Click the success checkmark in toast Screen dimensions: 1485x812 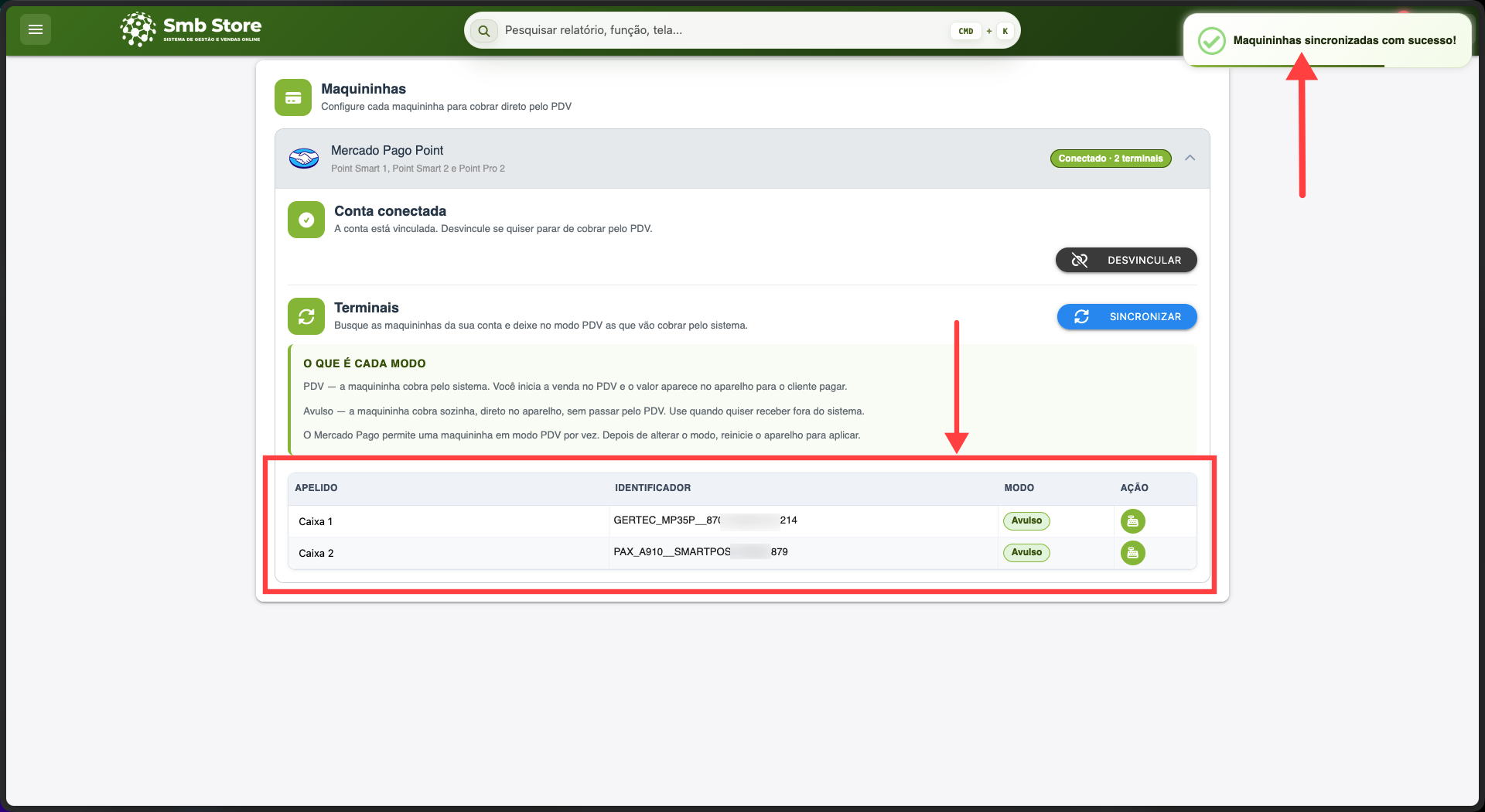(1211, 40)
